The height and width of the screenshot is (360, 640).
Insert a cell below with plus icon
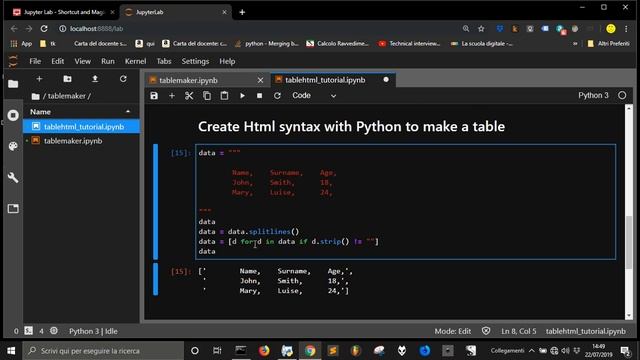tap(172, 96)
